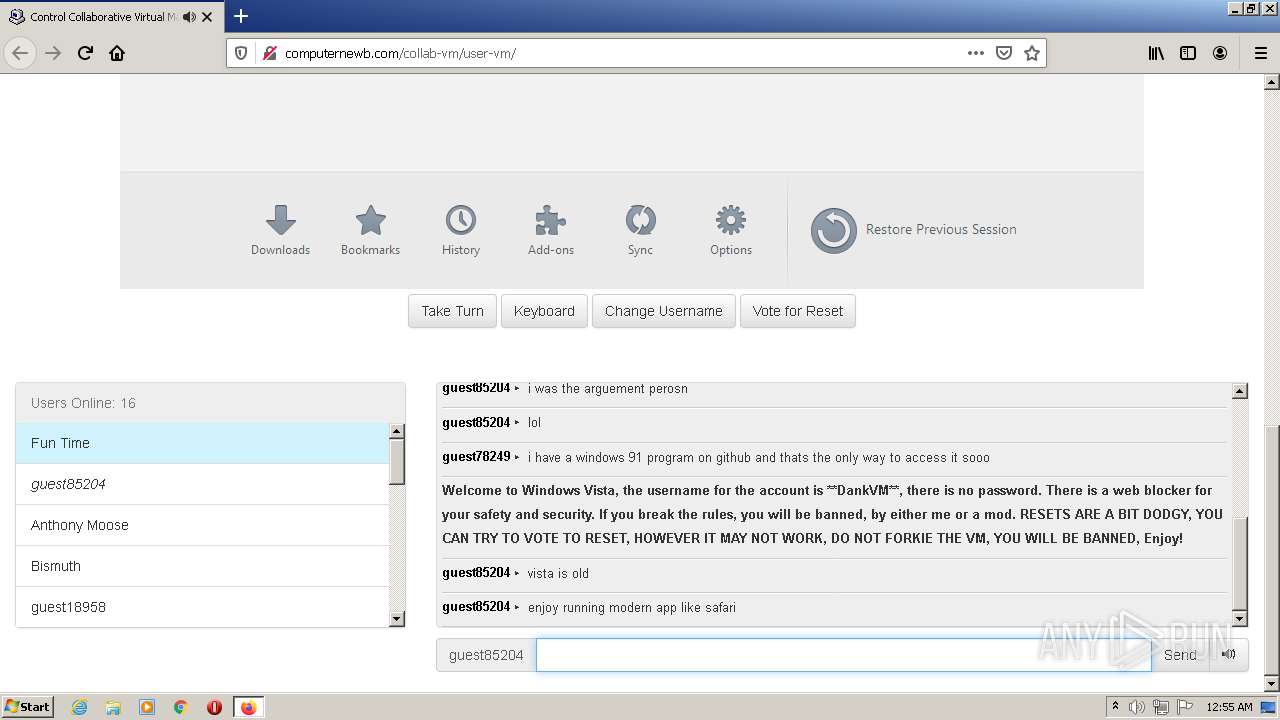Launch Opera from the taskbar
Image resolution: width=1280 pixels, height=720 pixels.
[x=214, y=707]
